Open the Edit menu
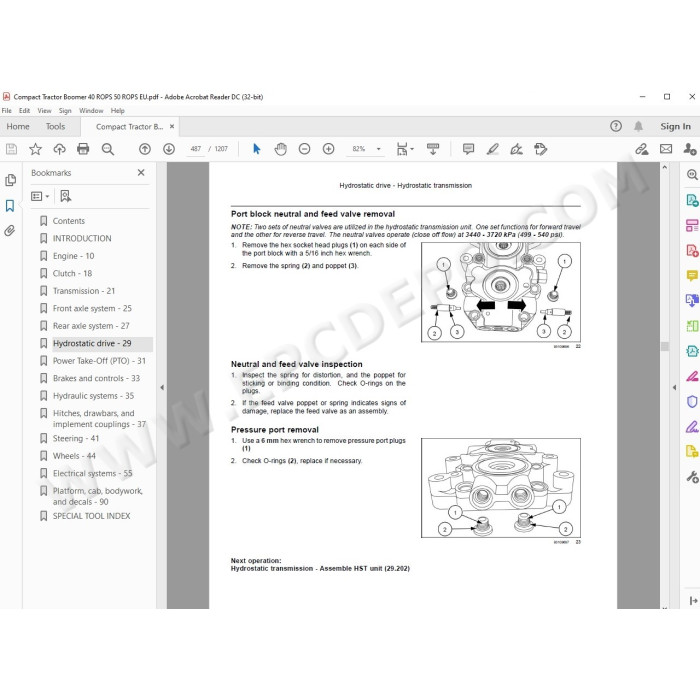This screenshot has height=700, width=700. pos(25,111)
